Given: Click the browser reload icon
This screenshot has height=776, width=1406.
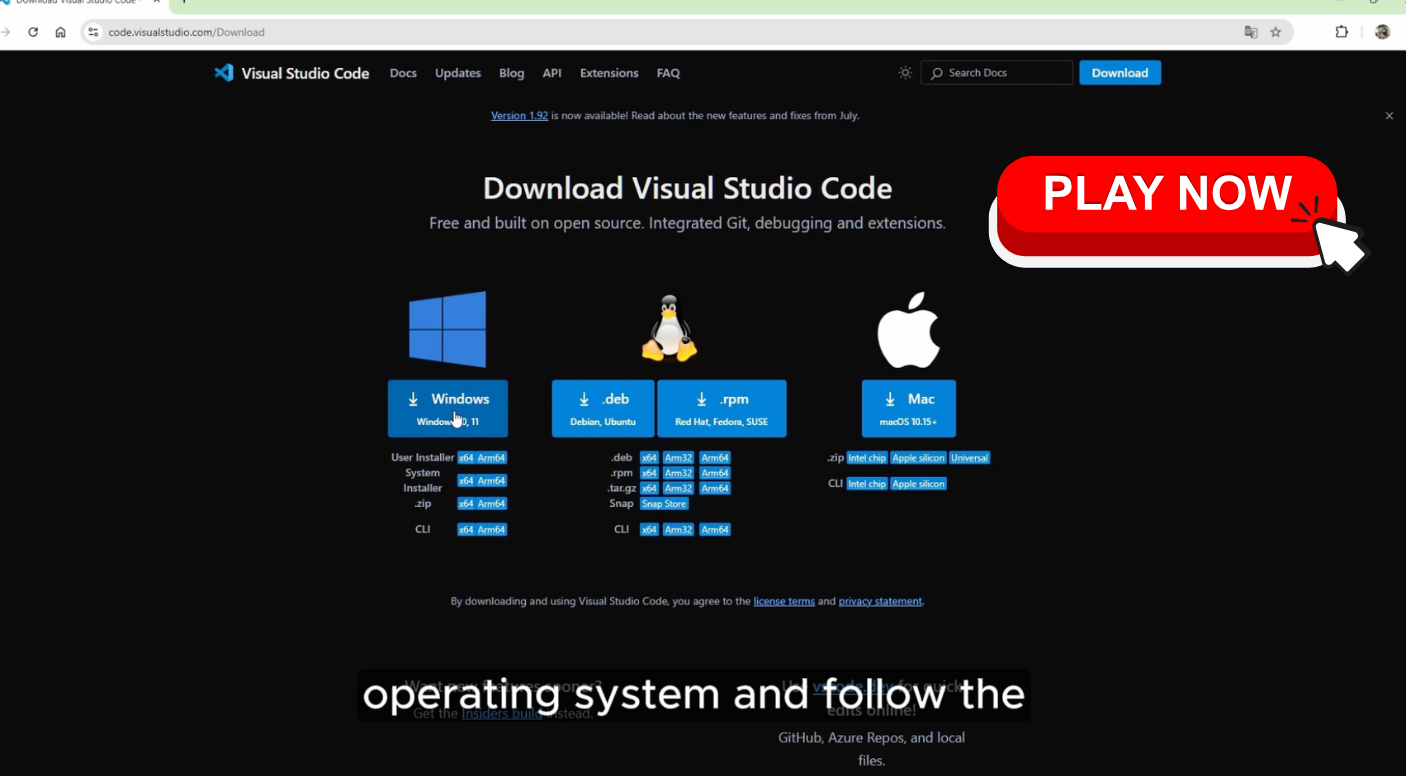Looking at the screenshot, I should 33,32.
